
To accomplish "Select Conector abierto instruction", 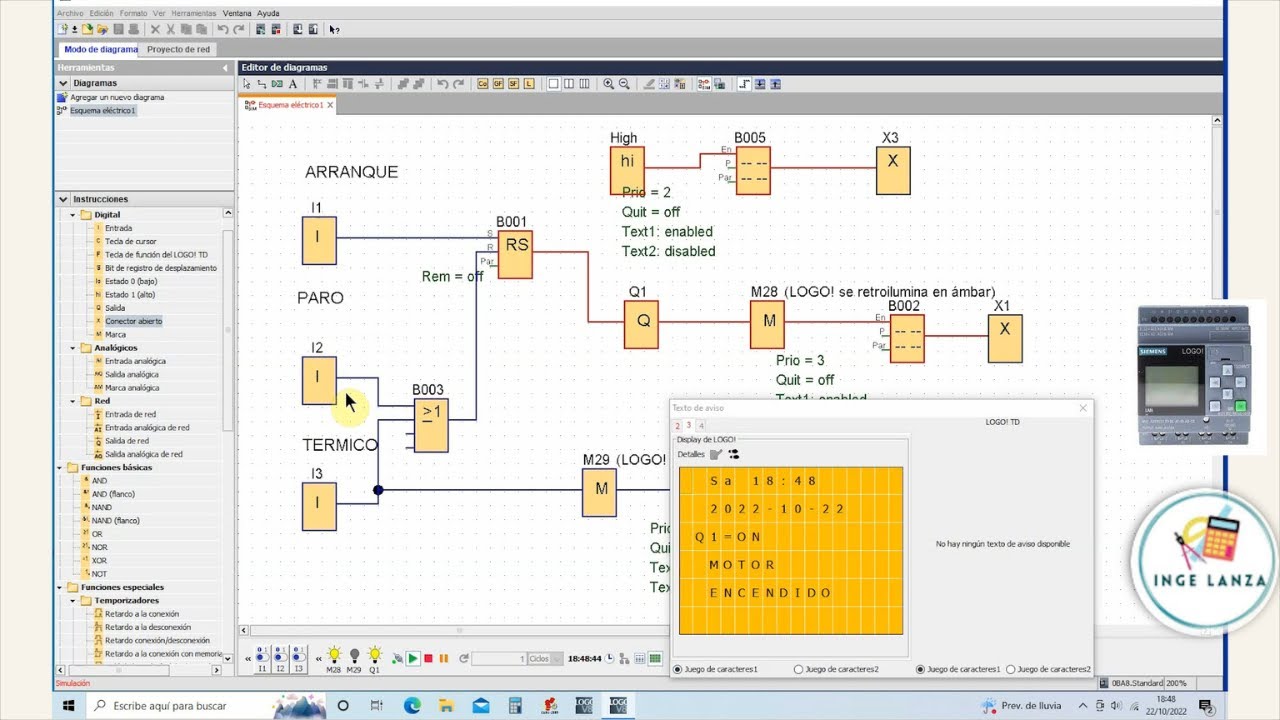I will (x=133, y=321).
